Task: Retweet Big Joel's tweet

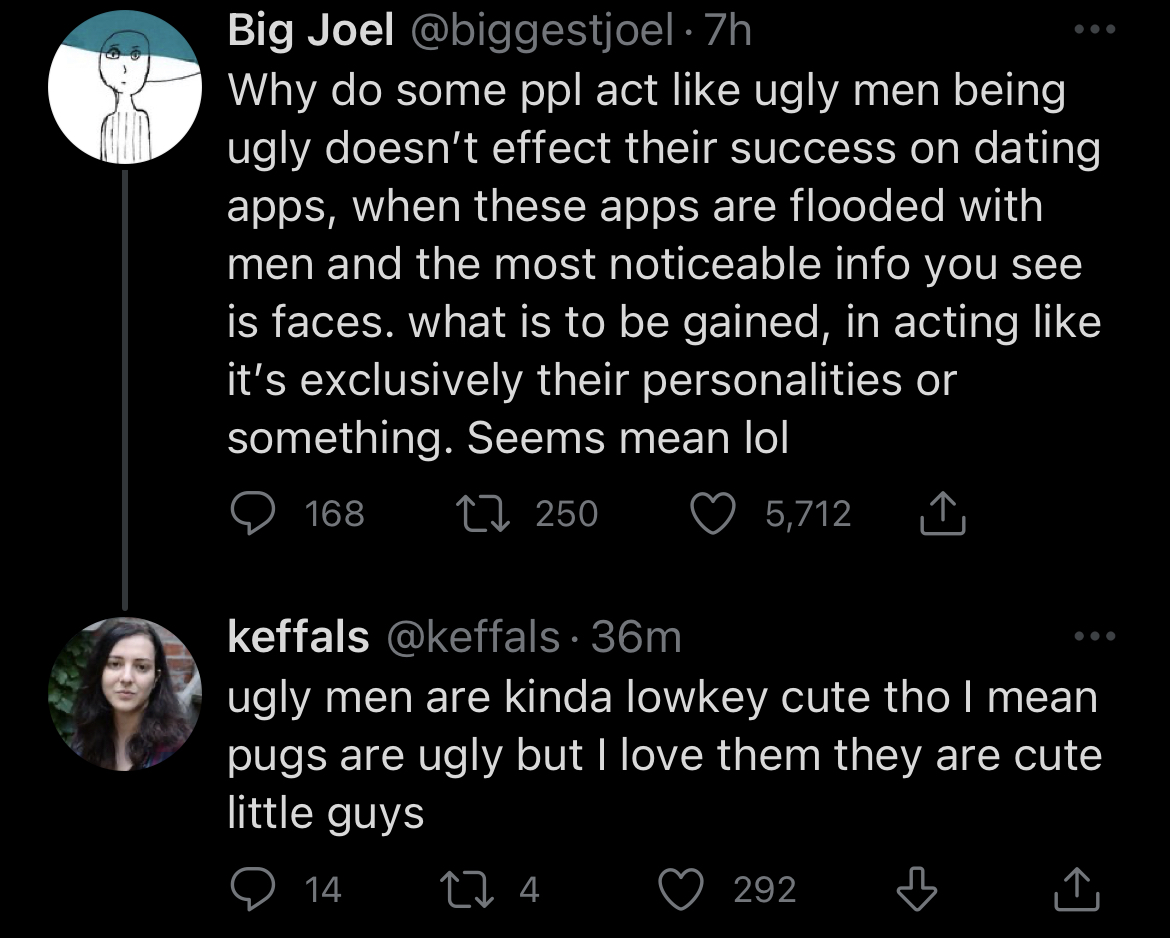Action: click(483, 514)
